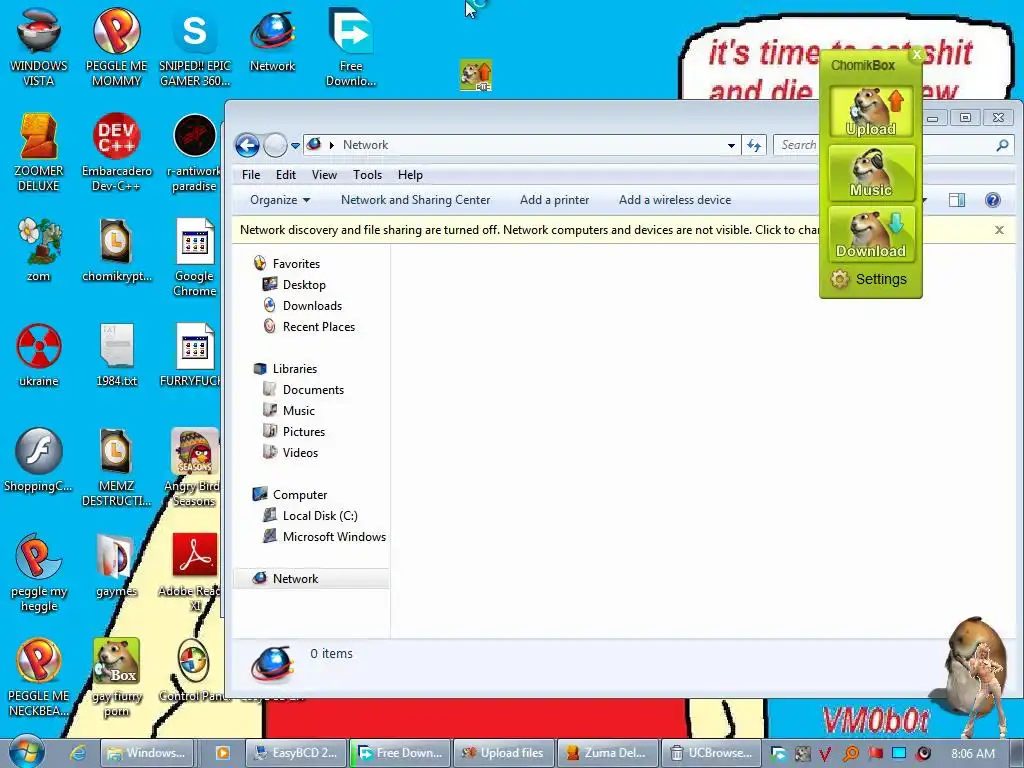Switch to EasyBCD taskbar button

(x=295, y=753)
